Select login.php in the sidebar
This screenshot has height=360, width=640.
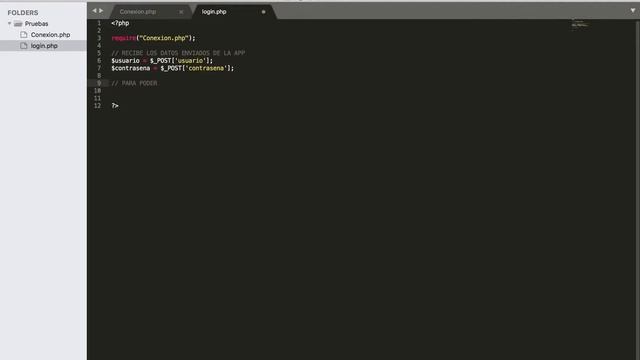point(43,46)
